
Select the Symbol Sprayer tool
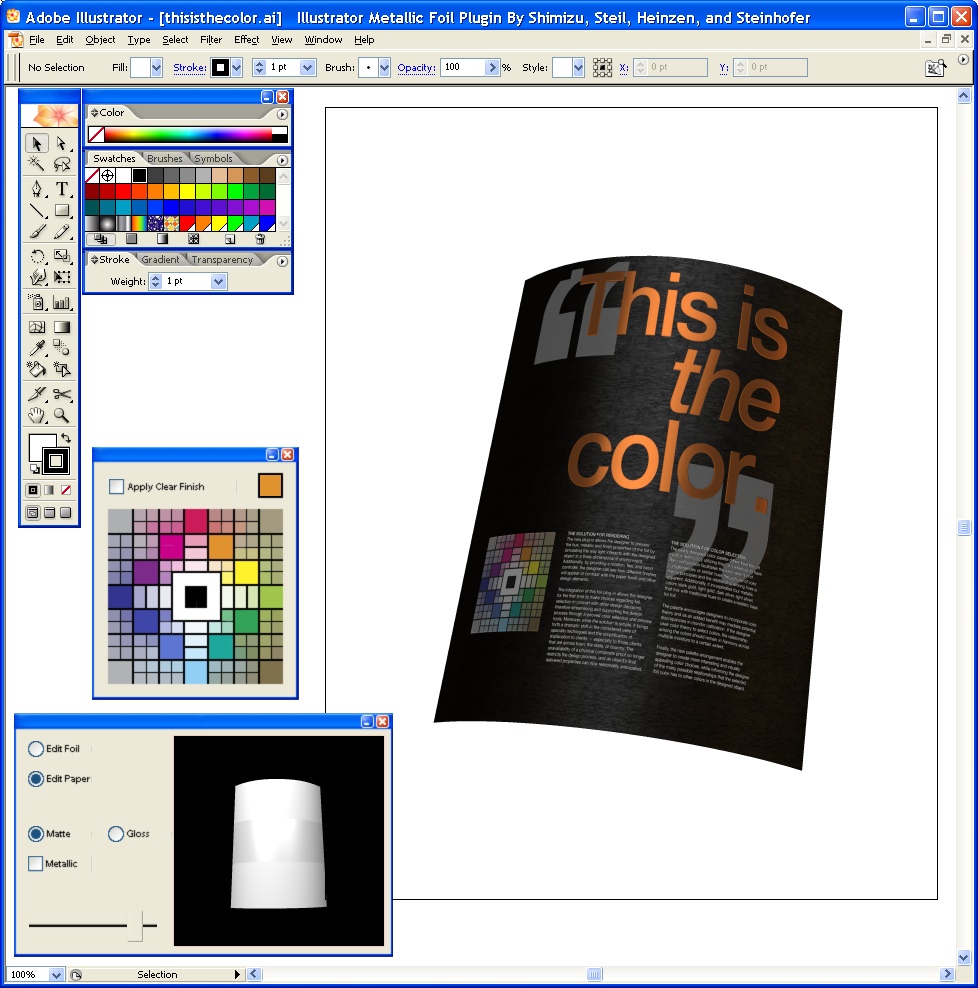coord(37,302)
